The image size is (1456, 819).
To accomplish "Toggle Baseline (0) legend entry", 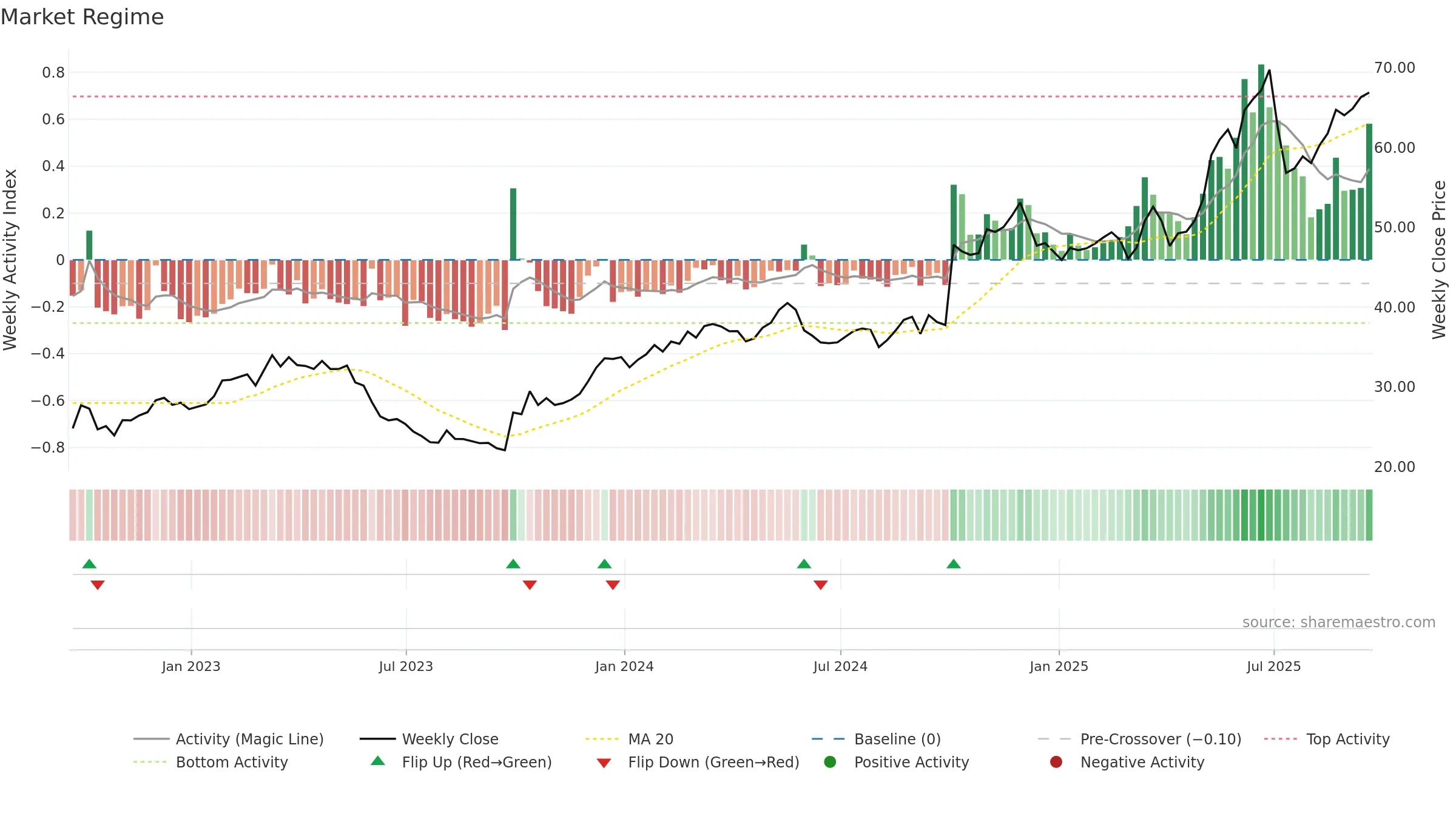I will 876,739.
